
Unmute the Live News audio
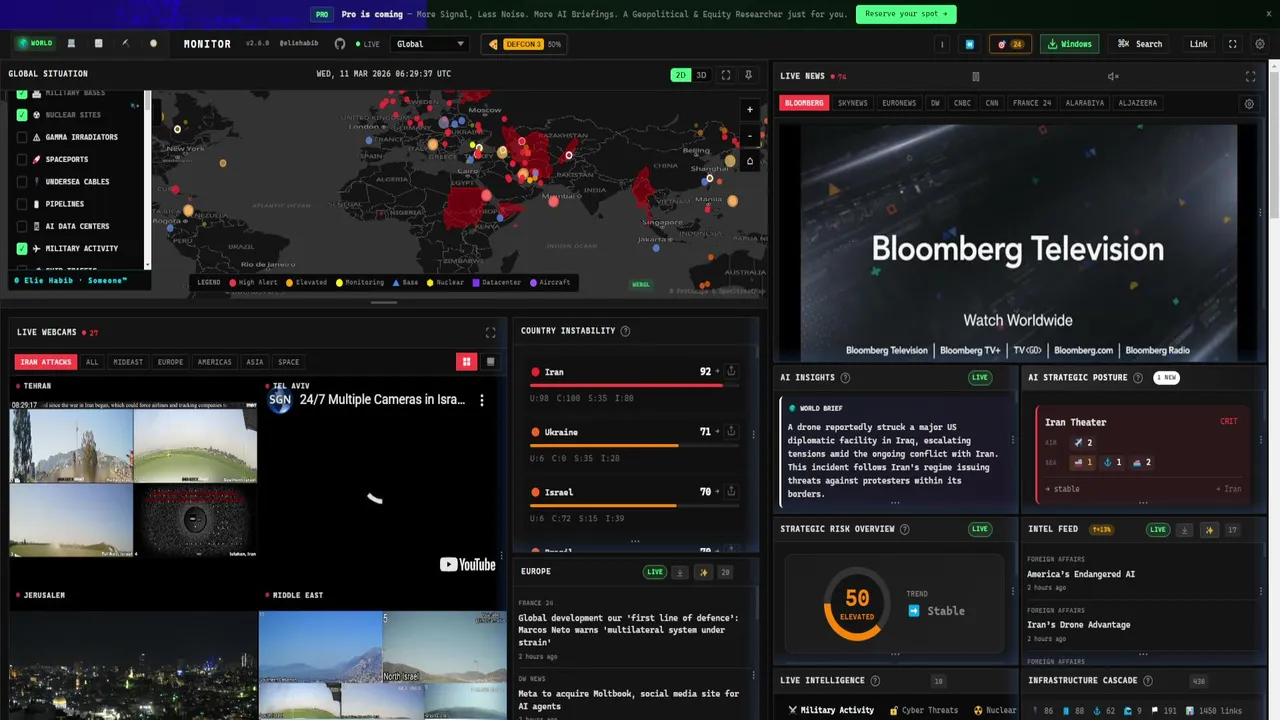1113,76
